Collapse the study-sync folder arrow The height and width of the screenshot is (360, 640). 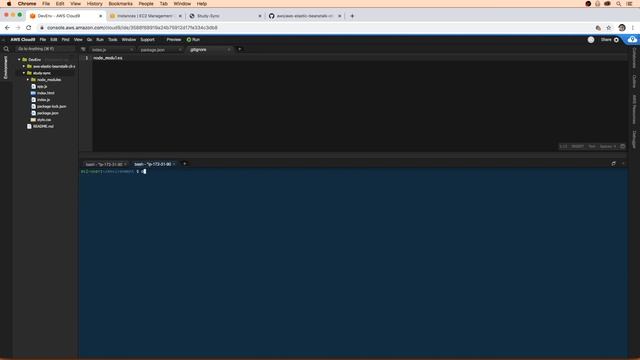tap(24, 73)
